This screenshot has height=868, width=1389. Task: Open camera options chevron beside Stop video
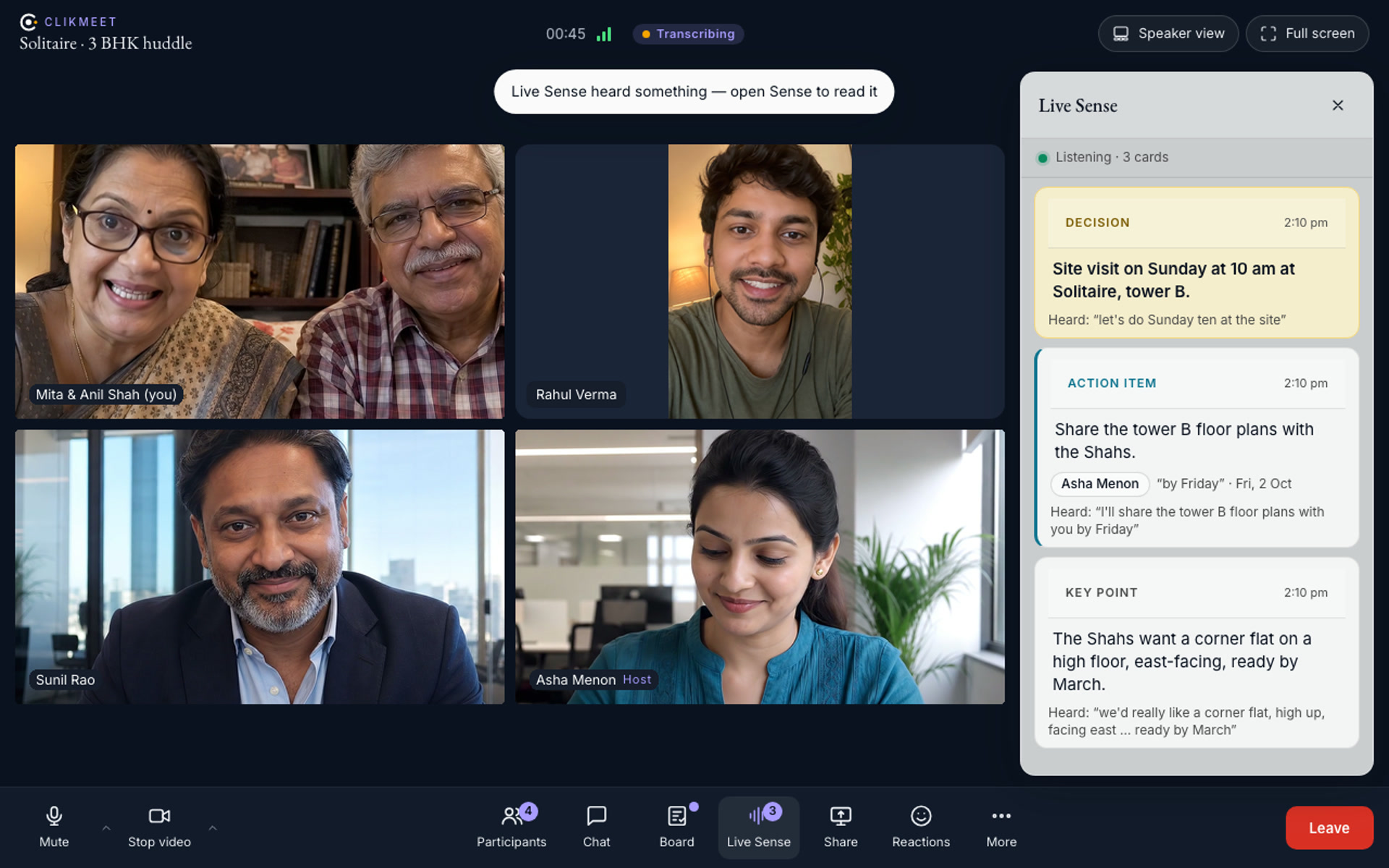click(x=213, y=827)
